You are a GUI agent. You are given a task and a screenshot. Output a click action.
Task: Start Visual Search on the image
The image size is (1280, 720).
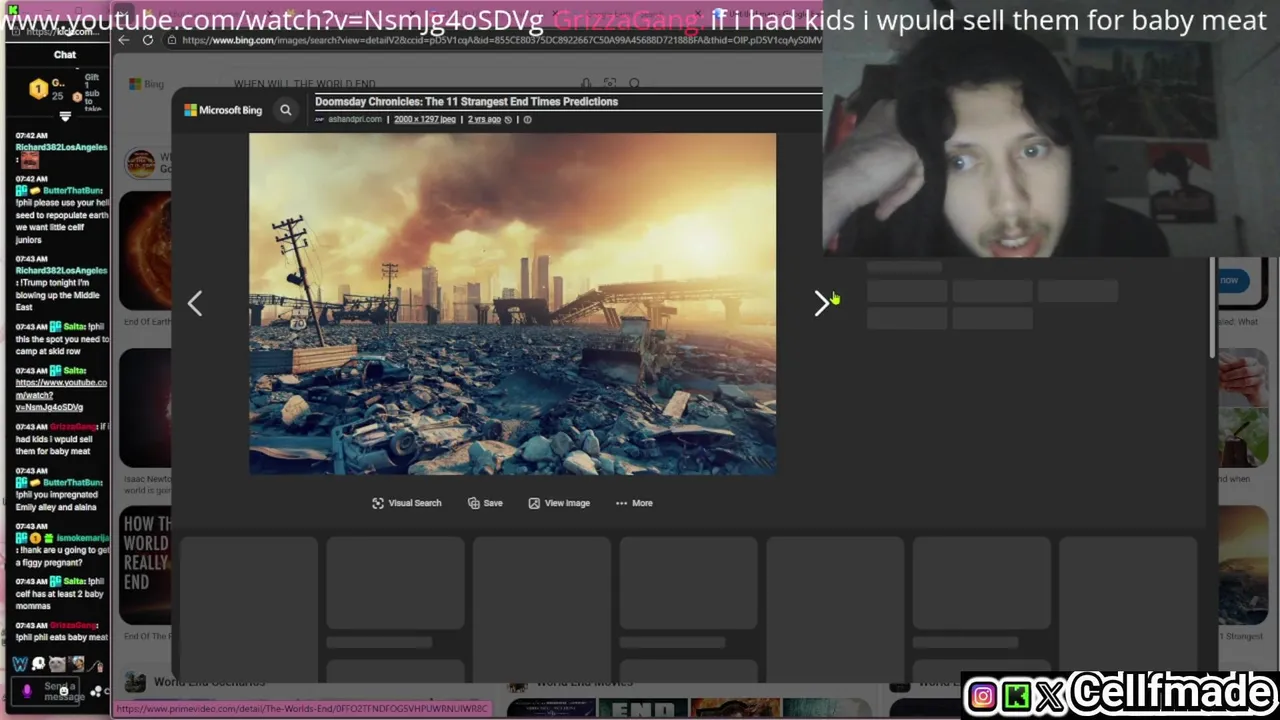point(406,503)
